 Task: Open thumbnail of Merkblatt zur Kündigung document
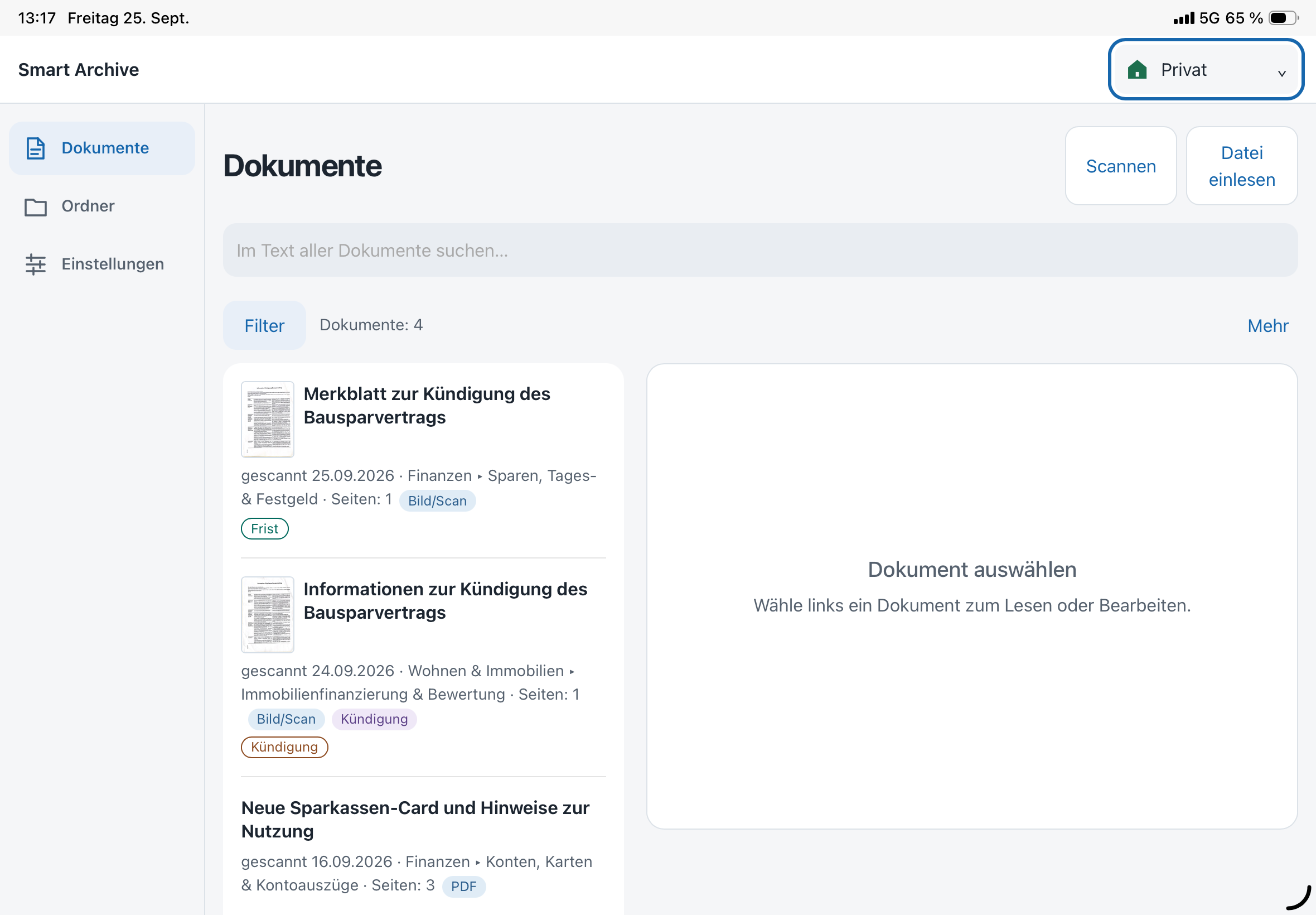coord(268,419)
